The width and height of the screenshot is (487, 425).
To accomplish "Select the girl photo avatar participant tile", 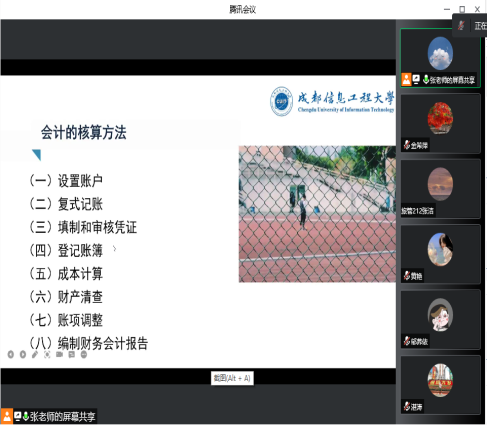I will 440,254.
